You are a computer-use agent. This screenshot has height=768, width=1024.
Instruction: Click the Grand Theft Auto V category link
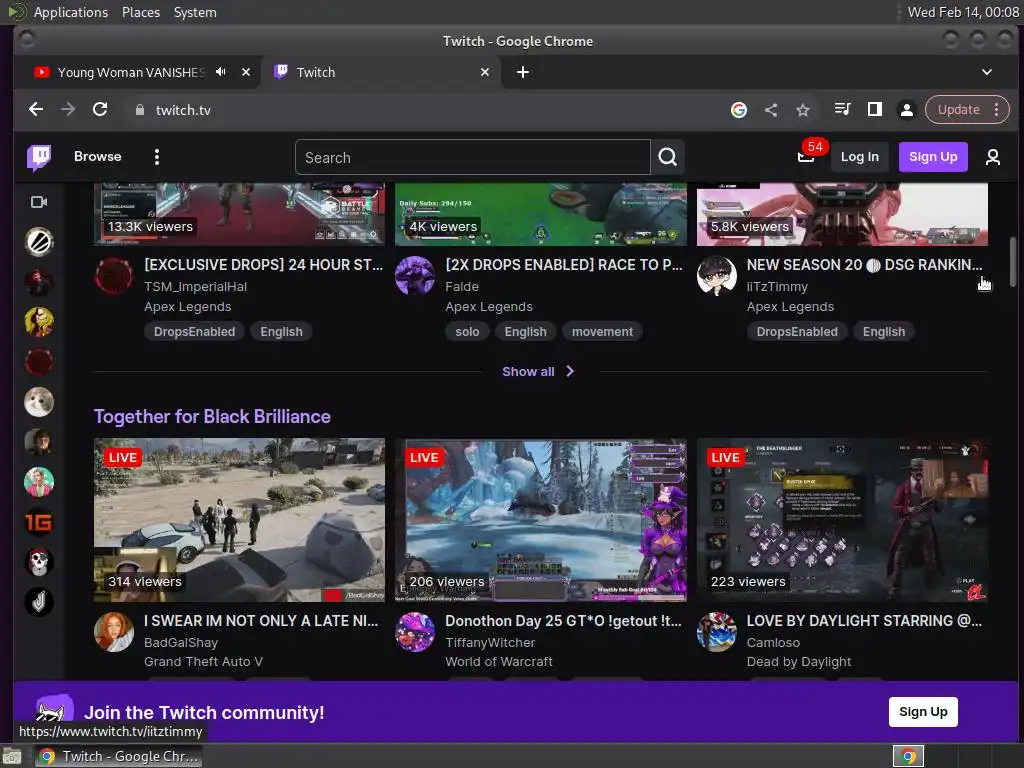203,662
